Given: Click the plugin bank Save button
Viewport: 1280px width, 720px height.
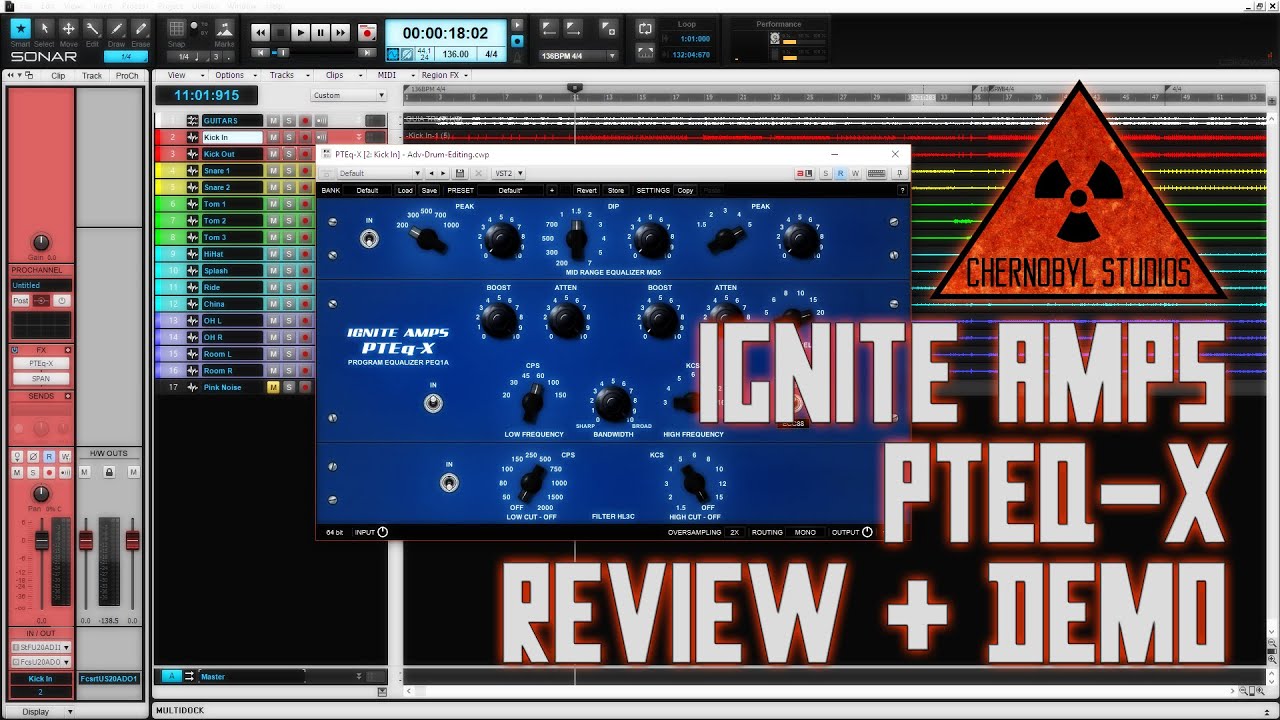Looking at the screenshot, I should [429, 190].
